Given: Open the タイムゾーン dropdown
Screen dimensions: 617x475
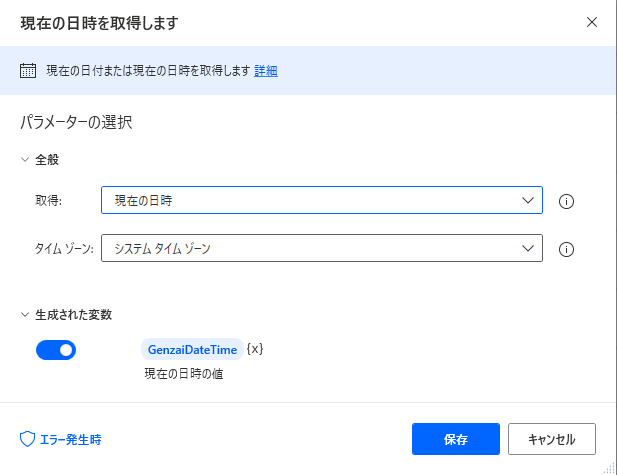Looking at the screenshot, I should click(321, 248).
